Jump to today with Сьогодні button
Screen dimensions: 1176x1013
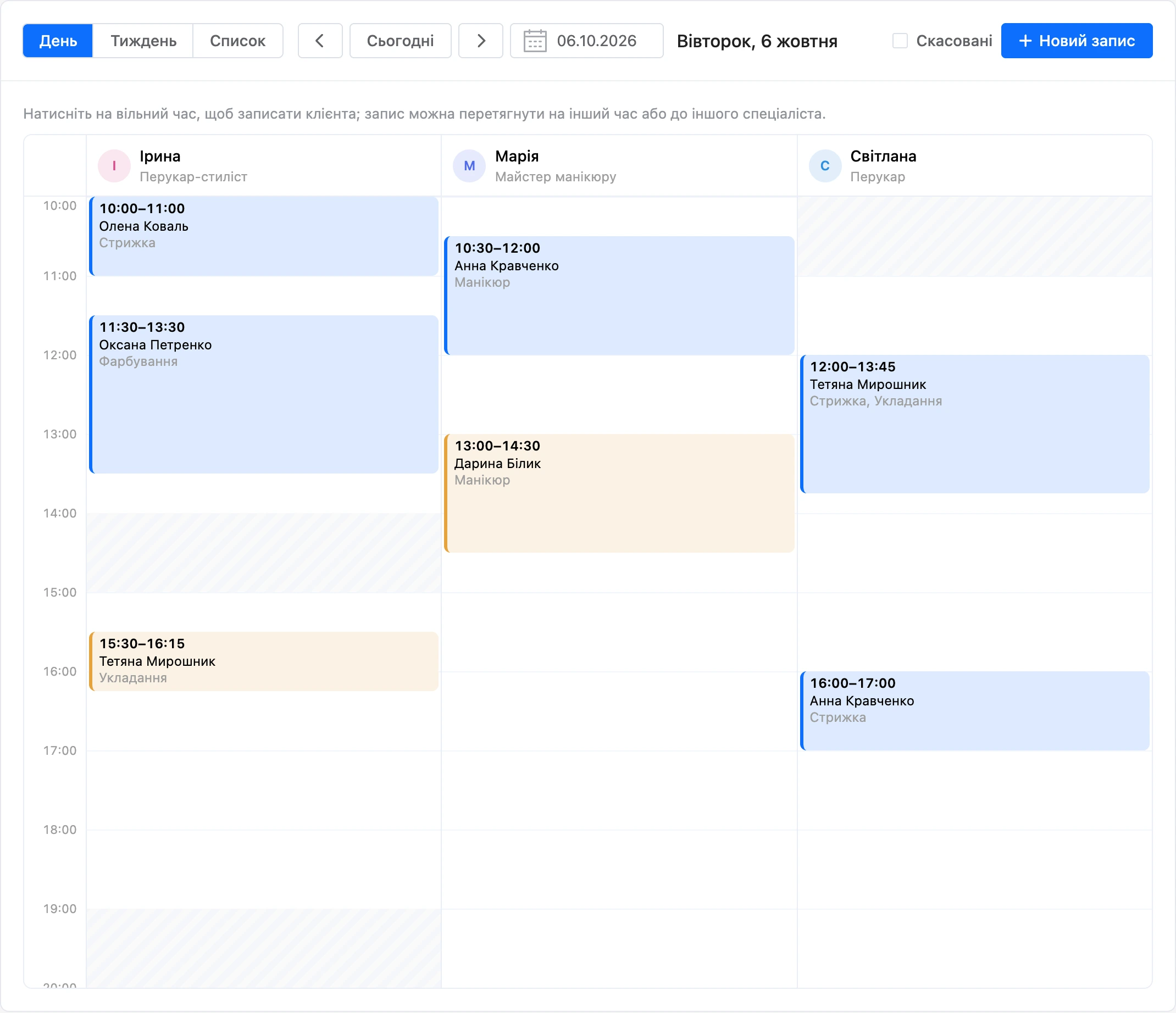(x=400, y=41)
